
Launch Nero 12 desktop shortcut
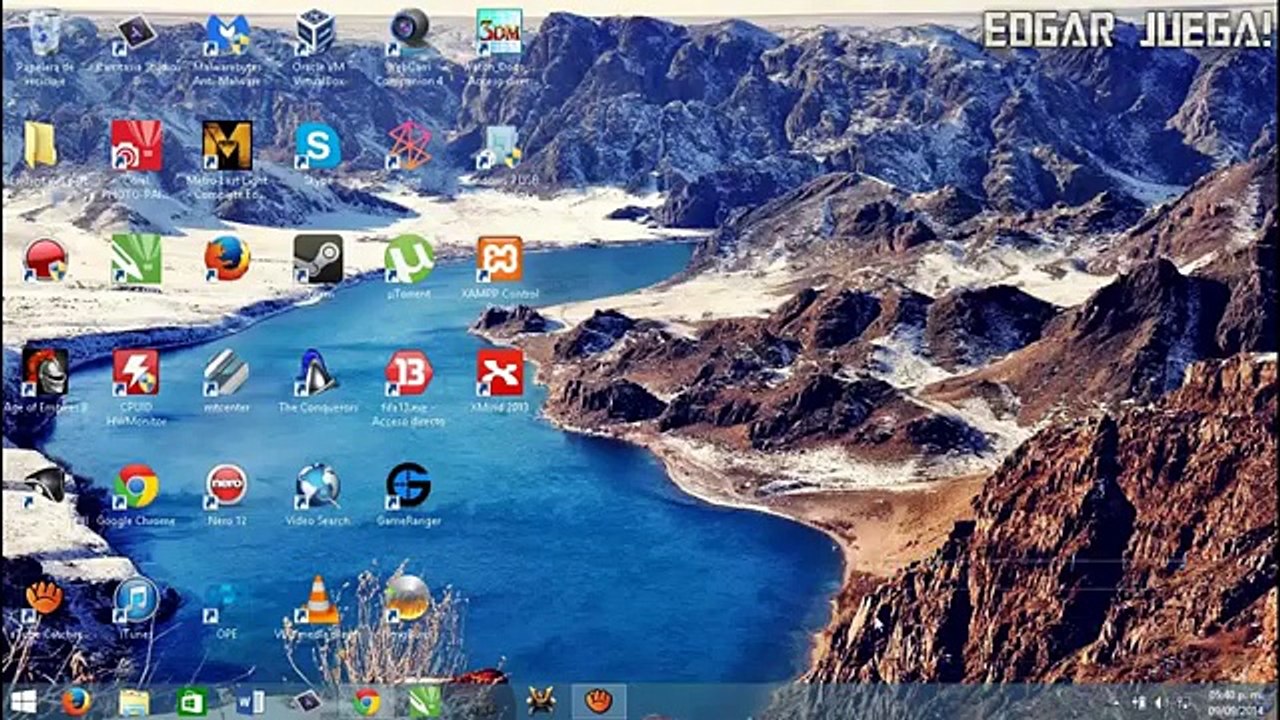(x=227, y=486)
